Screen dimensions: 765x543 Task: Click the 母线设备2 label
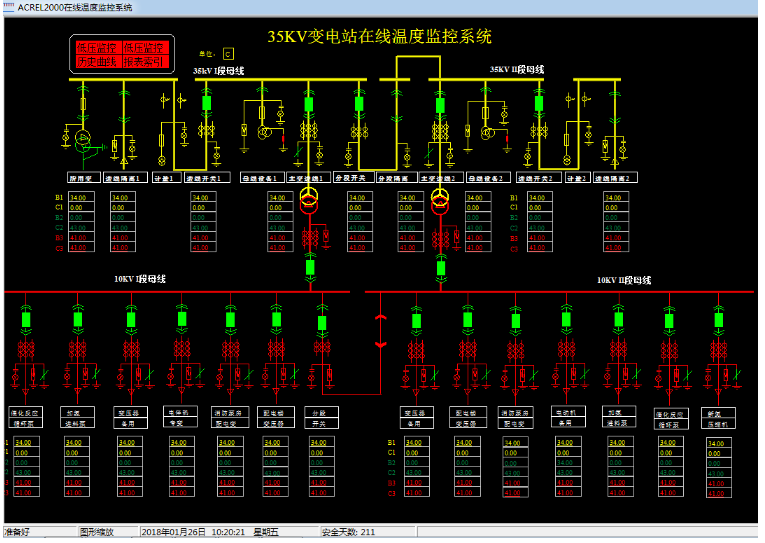click(x=487, y=178)
